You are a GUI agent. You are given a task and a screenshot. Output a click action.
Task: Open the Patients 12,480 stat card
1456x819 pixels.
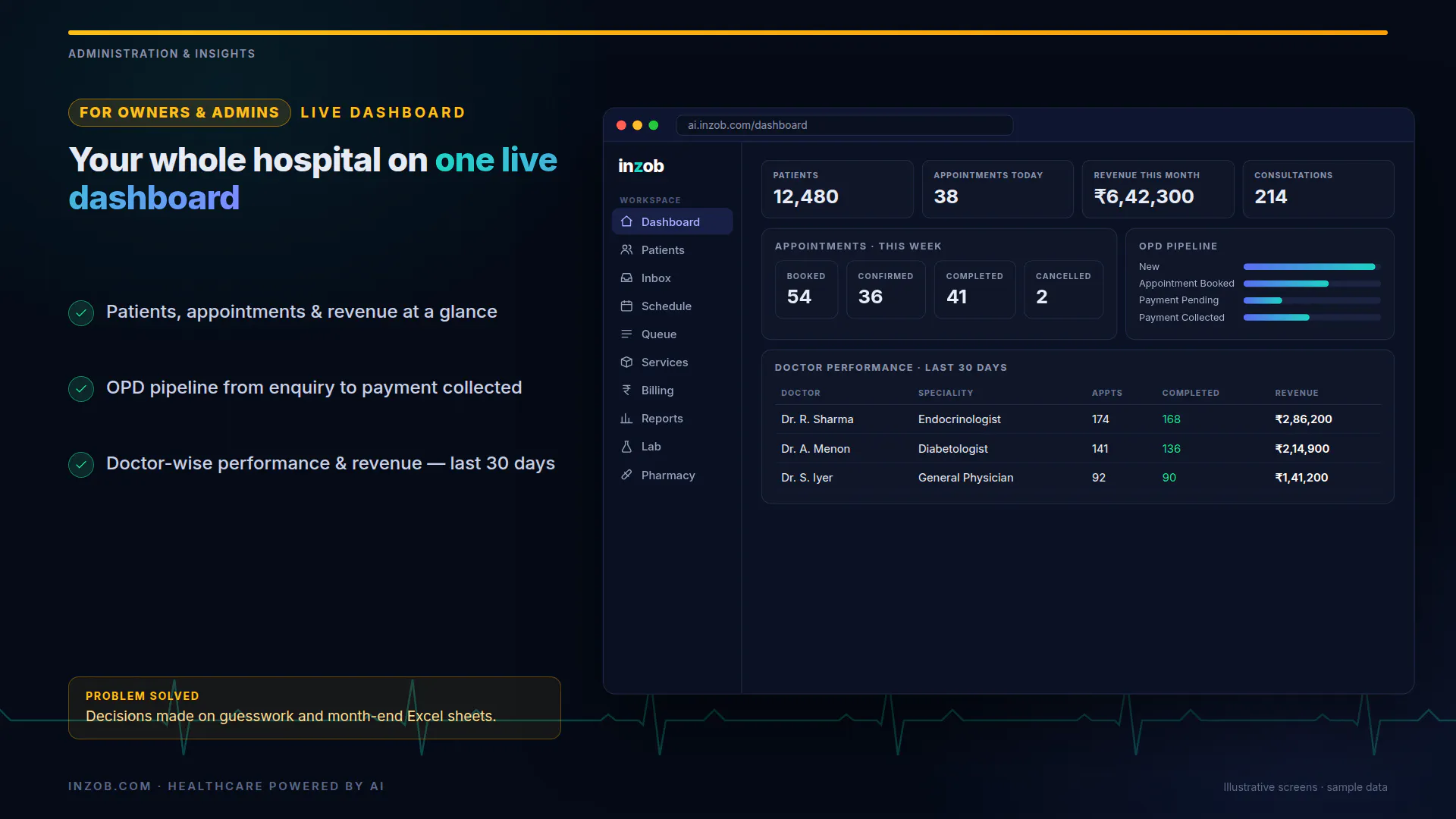837,189
